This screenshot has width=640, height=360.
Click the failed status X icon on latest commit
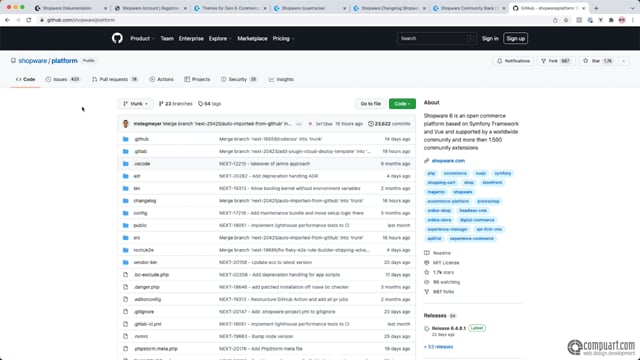(310, 124)
